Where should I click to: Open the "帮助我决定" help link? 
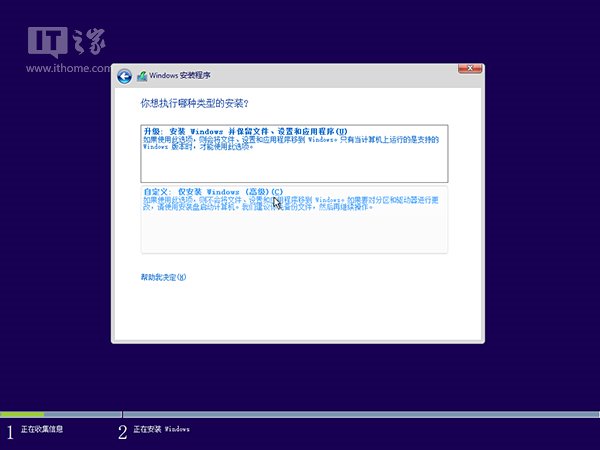163,276
